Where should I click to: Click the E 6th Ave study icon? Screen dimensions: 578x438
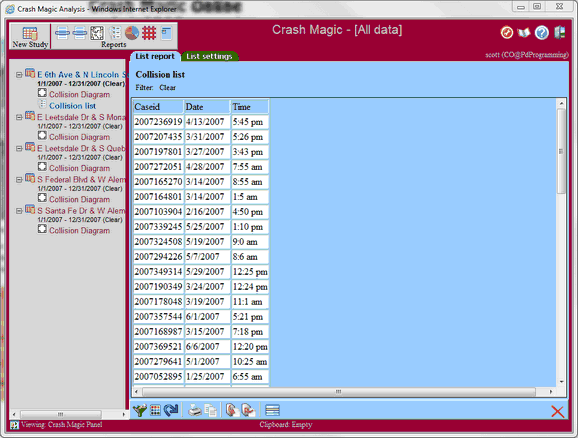(x=30, y=73)
